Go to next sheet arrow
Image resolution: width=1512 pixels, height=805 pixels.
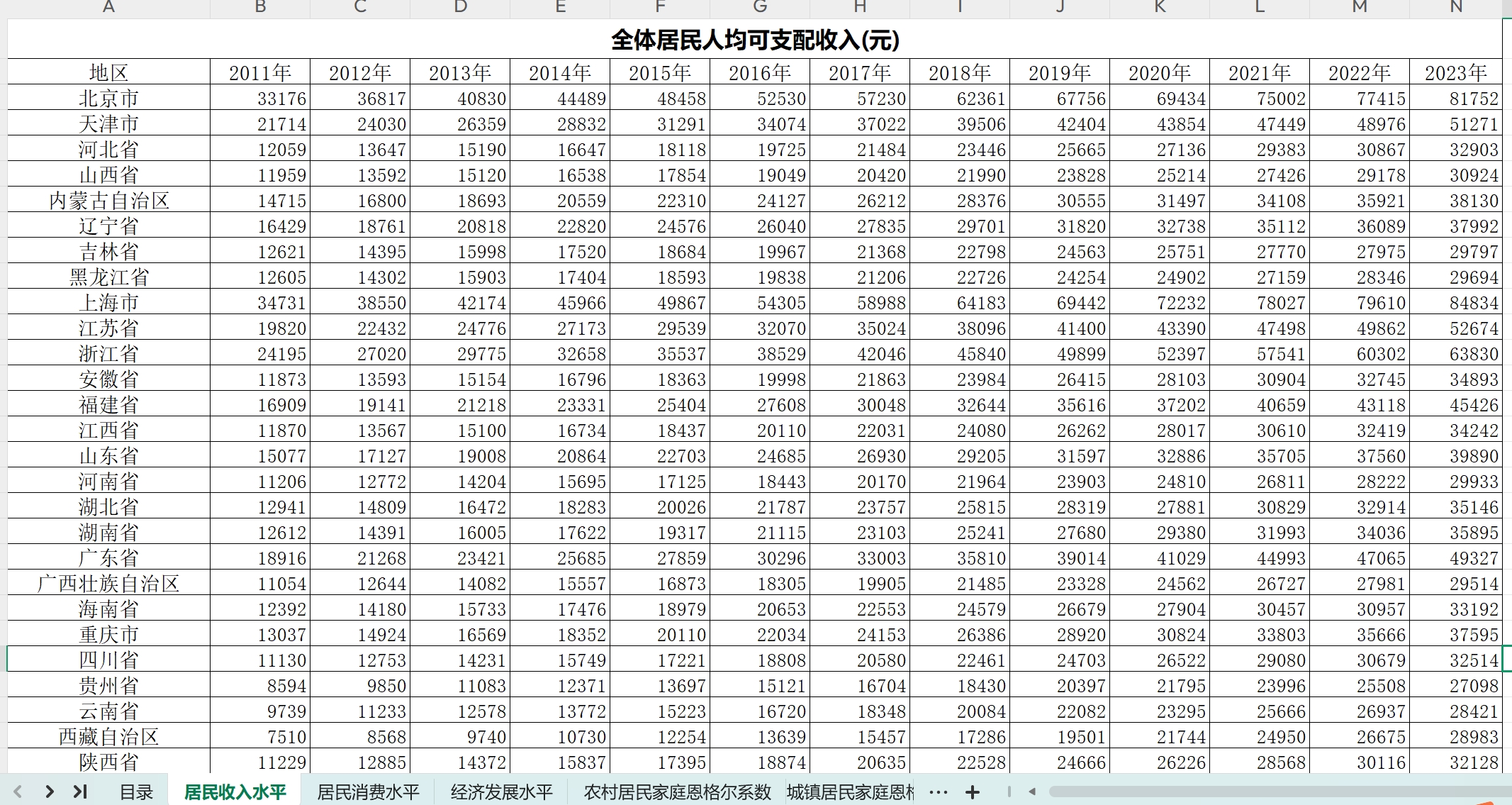50,792
